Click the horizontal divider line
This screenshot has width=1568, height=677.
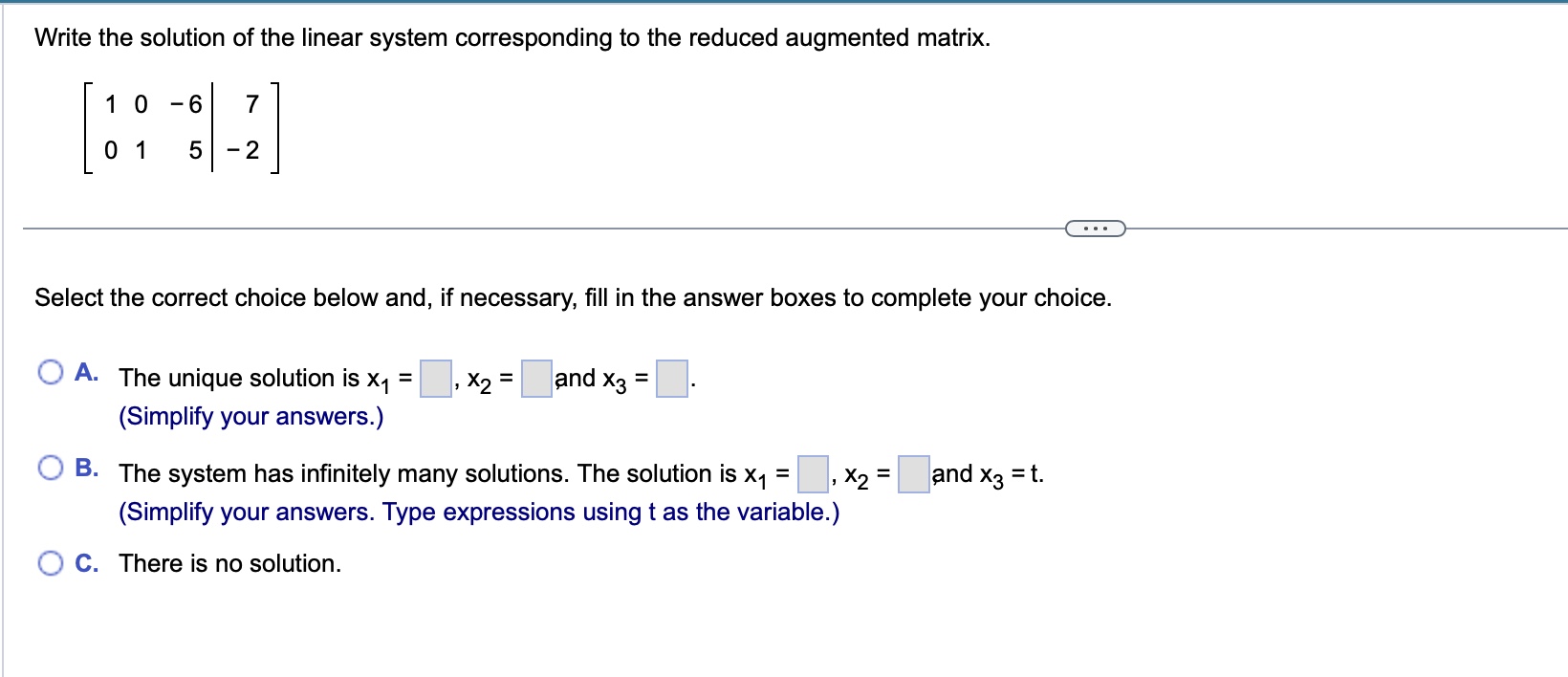pos(574,228)
